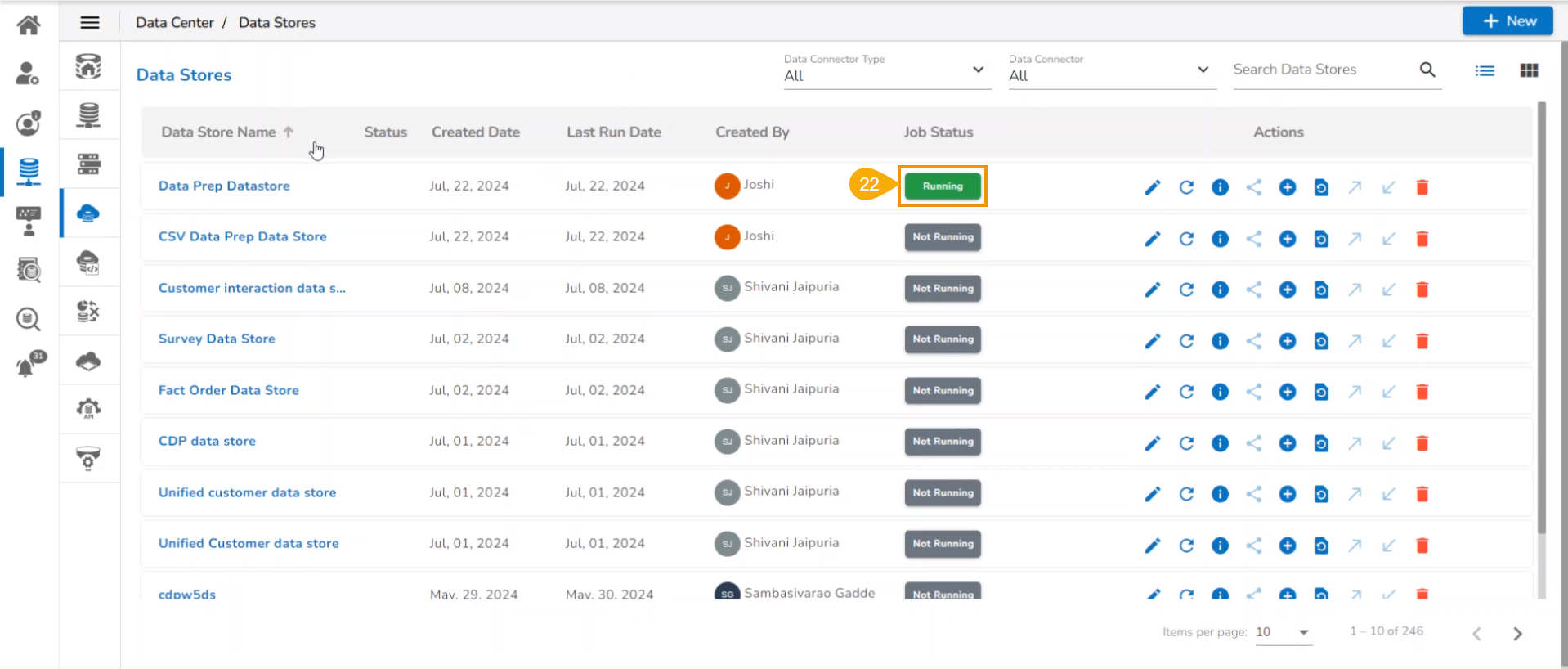Click Not Running status for Survey Data Store
The width and height of the screenshot is (1568, 669).
coord(943,339)
